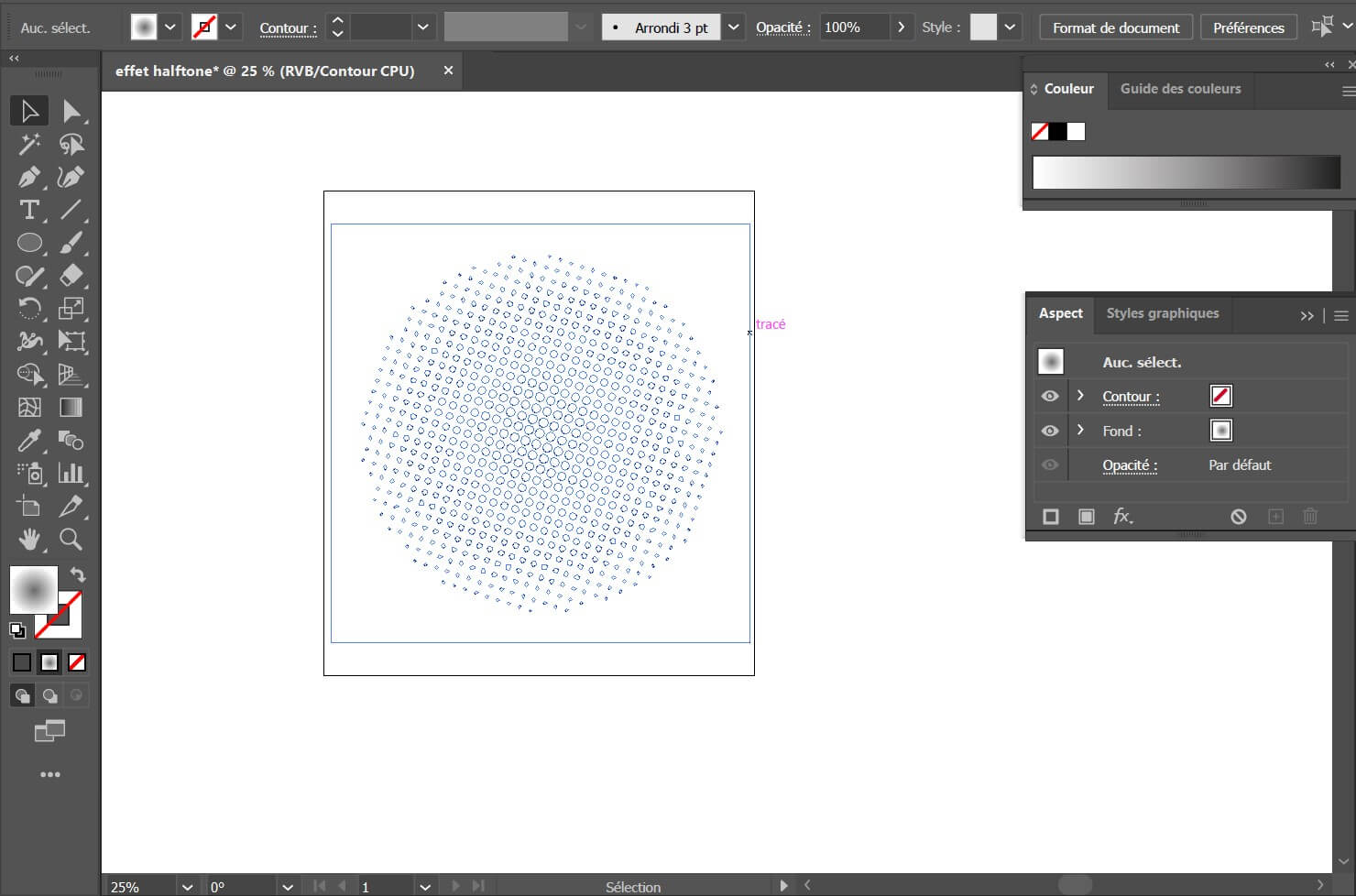Activate the effet halftone document tab

(265, 71)
